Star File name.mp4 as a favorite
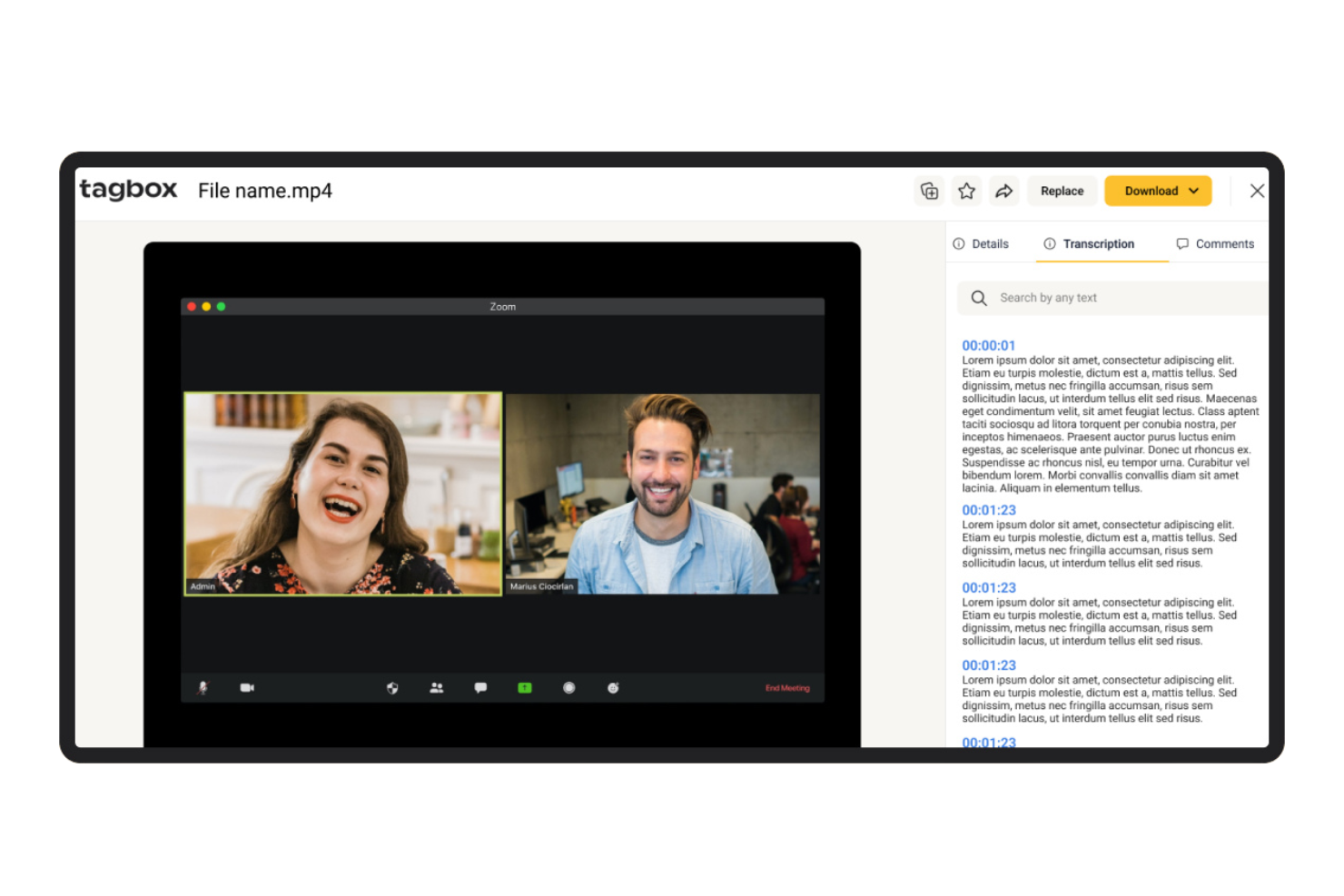1344x896 pixels. pyautogui.click(x=966, y=191)
